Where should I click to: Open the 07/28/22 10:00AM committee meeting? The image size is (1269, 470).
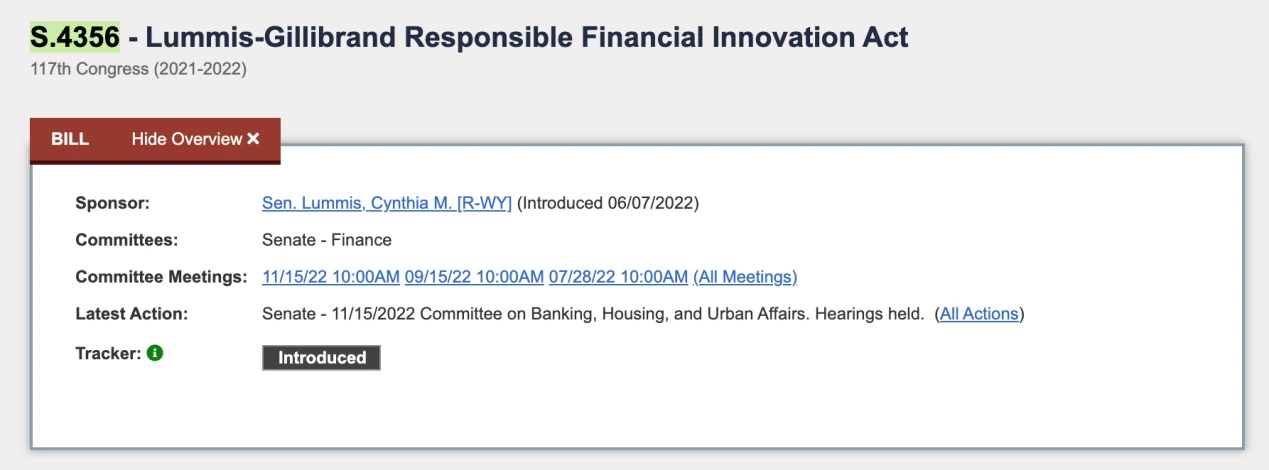coord(618,277)
